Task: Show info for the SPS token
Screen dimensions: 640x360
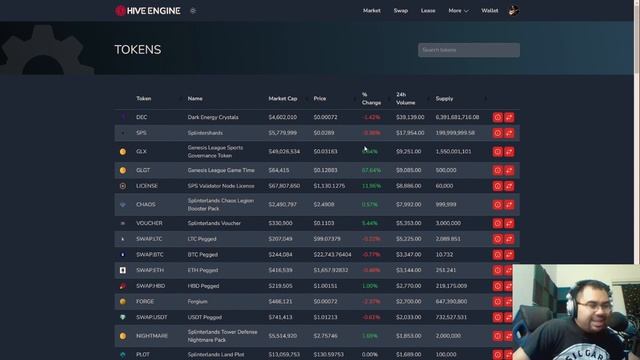Action: [498, 133]
